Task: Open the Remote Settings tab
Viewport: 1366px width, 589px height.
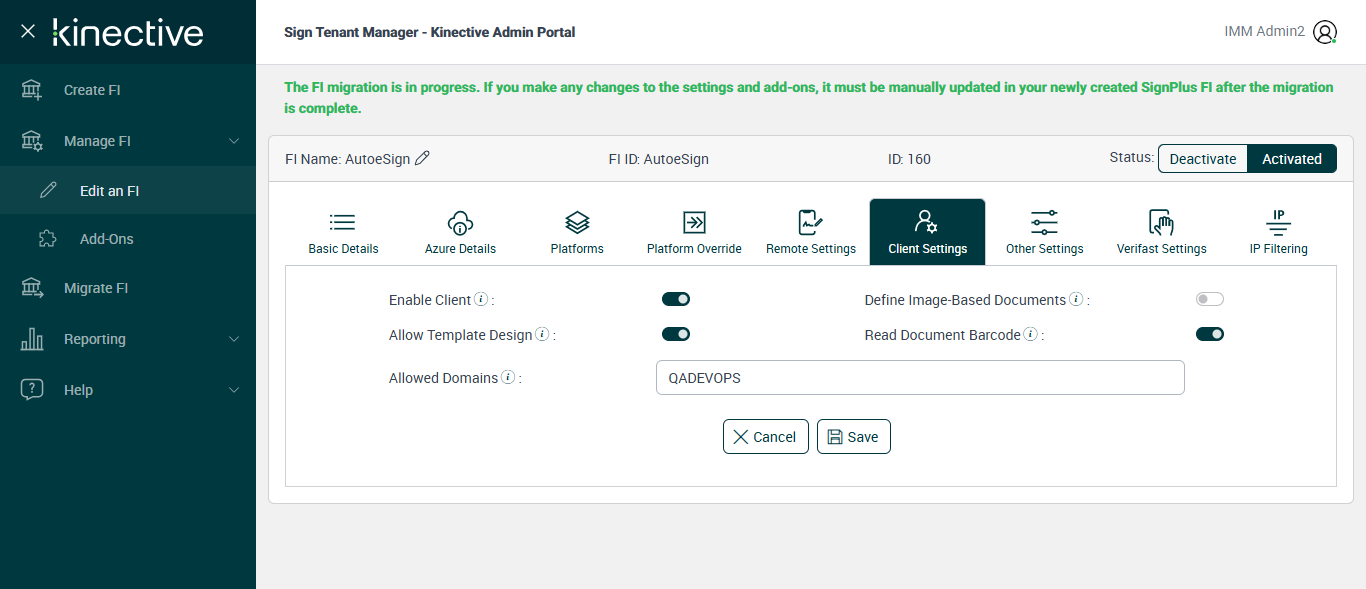Action: coord(811,232)
